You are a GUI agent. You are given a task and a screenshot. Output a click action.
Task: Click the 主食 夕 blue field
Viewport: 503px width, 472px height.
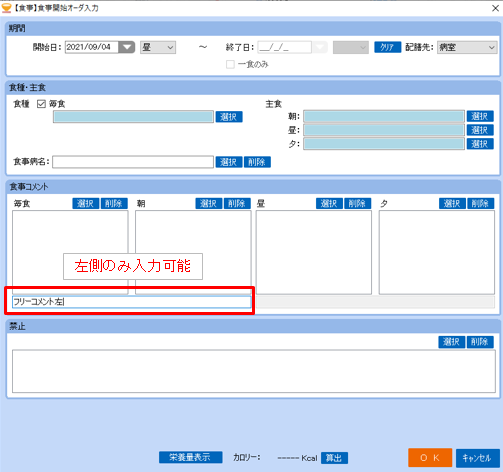[384, 144]
